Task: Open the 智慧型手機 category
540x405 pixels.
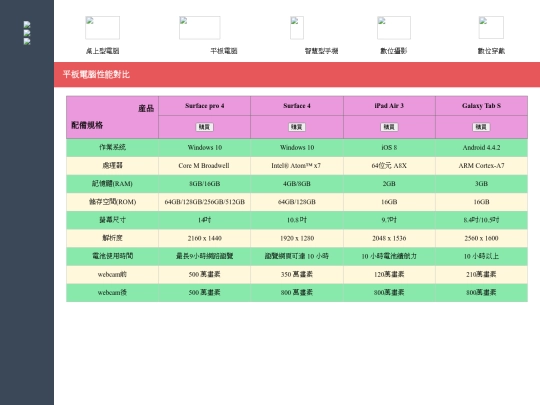Action: pos(321,51)
